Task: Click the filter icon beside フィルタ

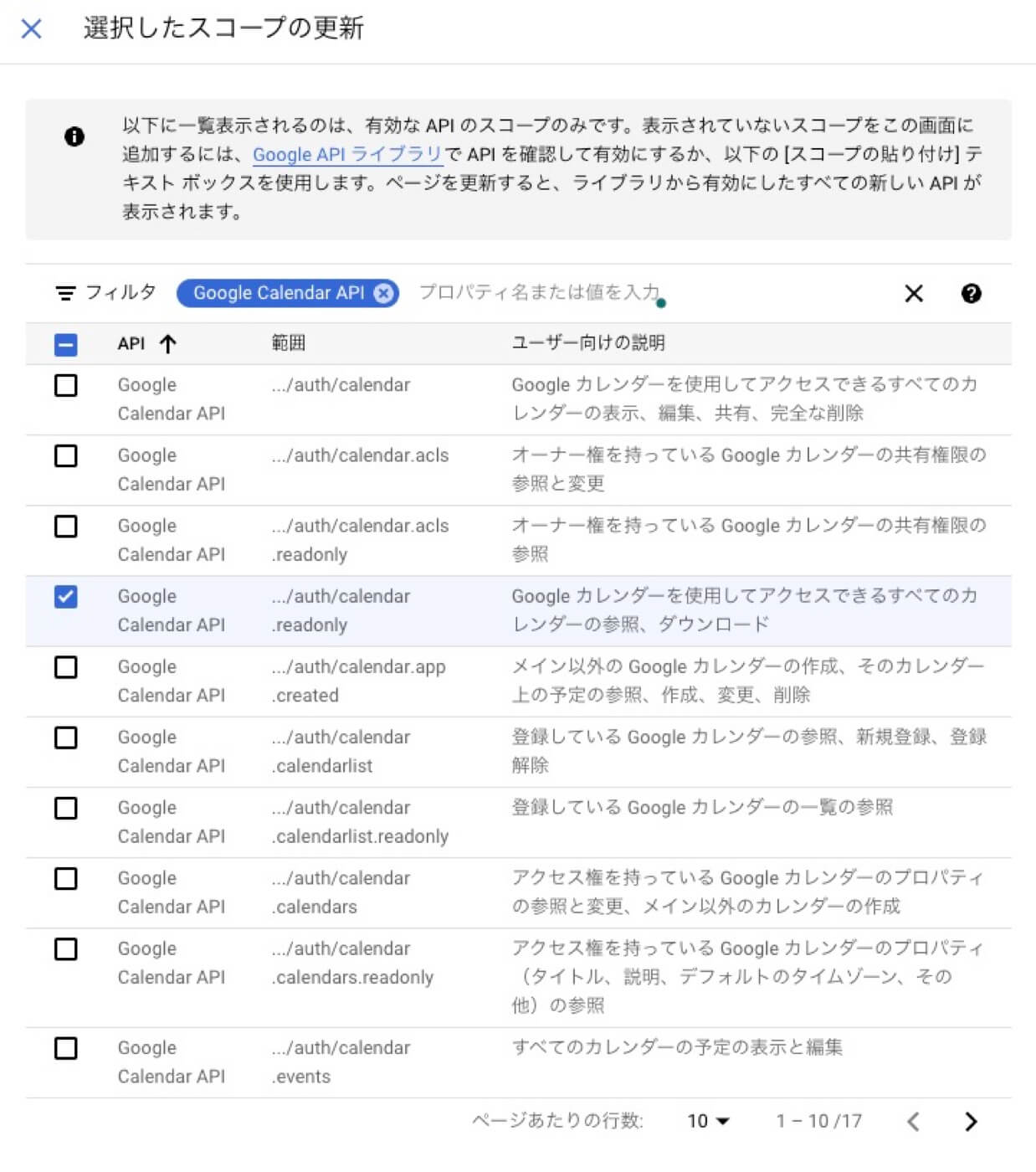Action: (66, 293)
